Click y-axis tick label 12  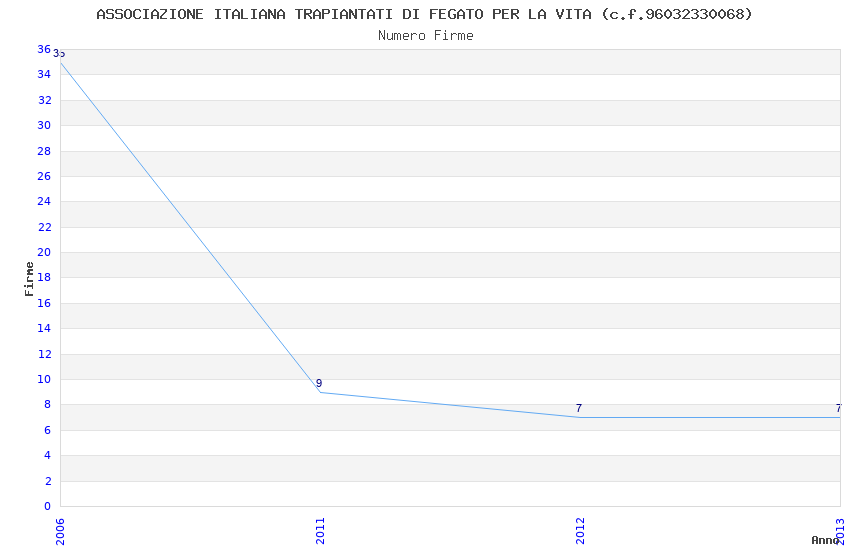[x=44, y=354]
